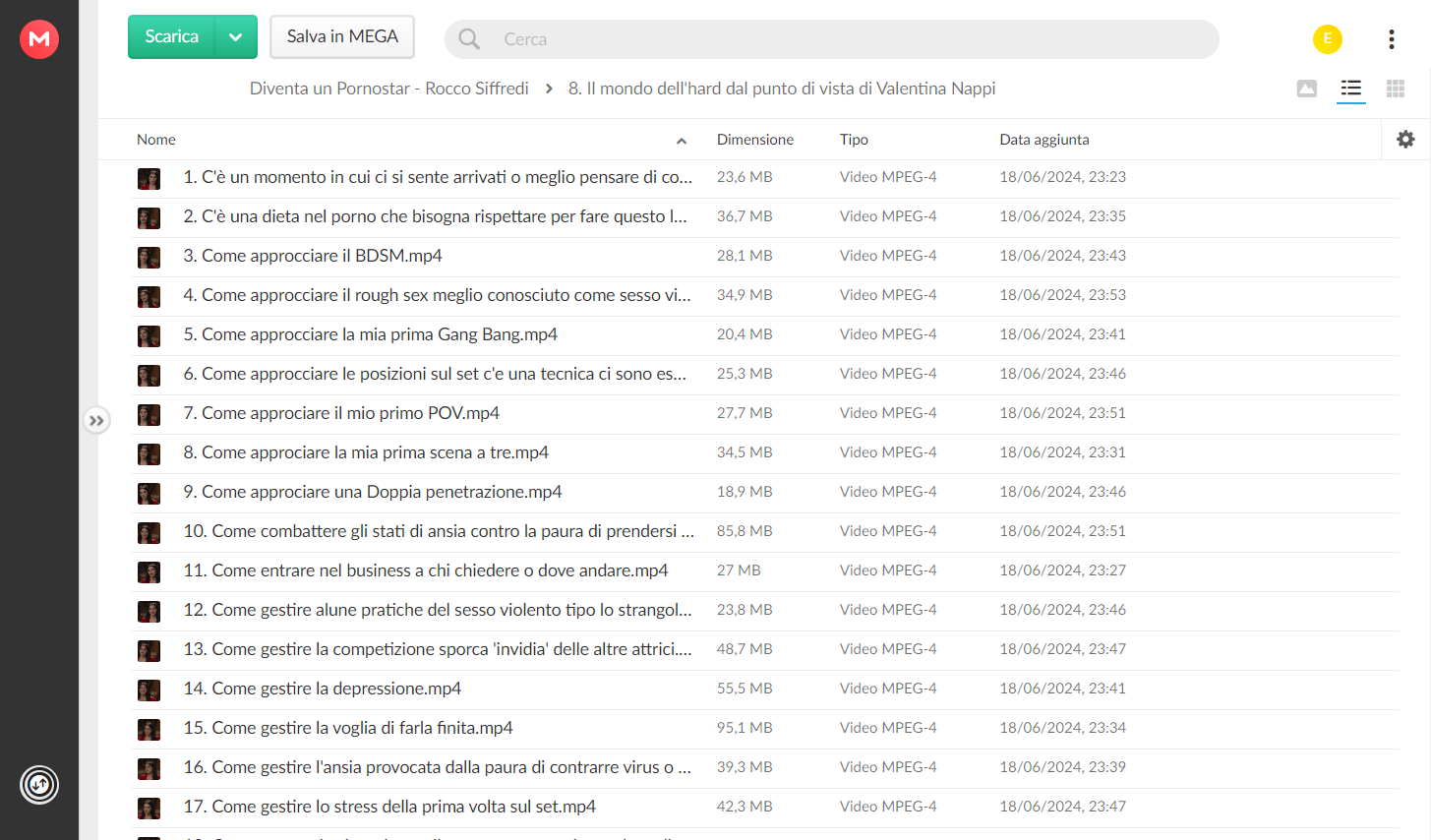Sort files by Dimensione column header

(755, 140)
